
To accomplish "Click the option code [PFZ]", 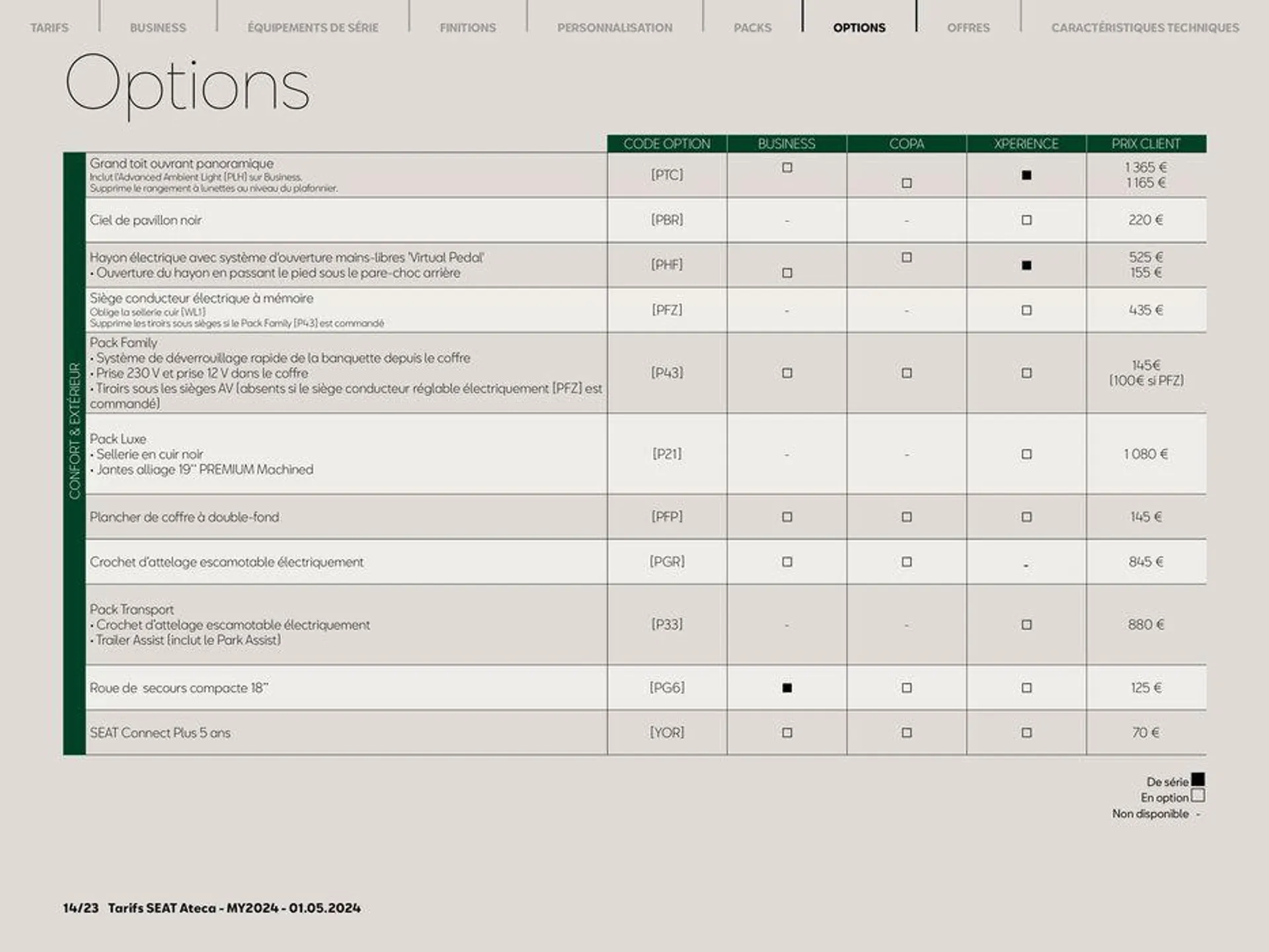I will click(x=668, y=310).
